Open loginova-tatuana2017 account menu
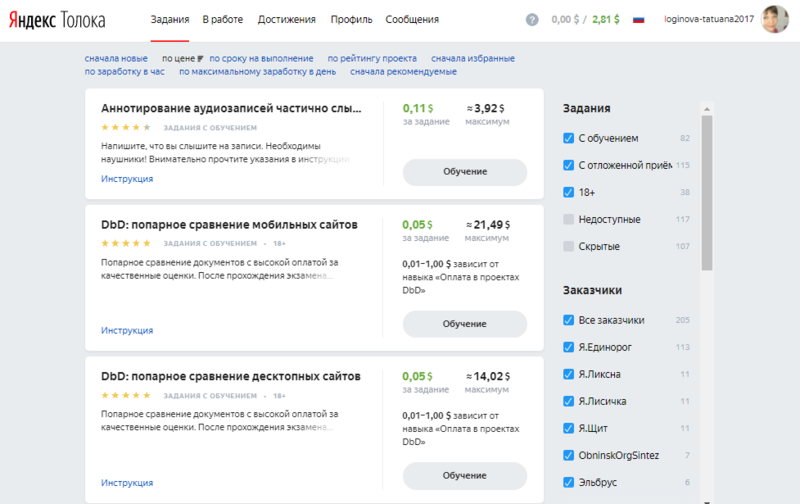Image resolution: width=800 pixels, height=504 pixels. 709,19
